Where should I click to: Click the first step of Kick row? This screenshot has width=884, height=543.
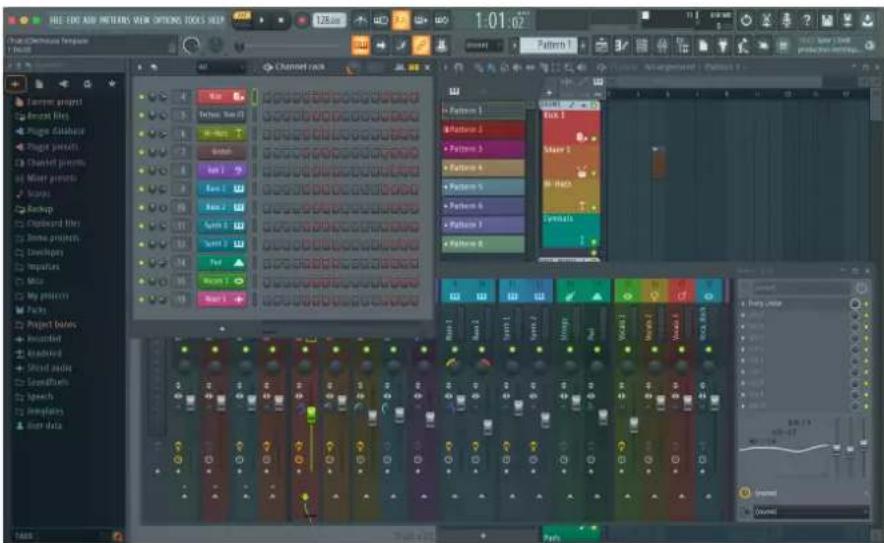tap(267, 97)
